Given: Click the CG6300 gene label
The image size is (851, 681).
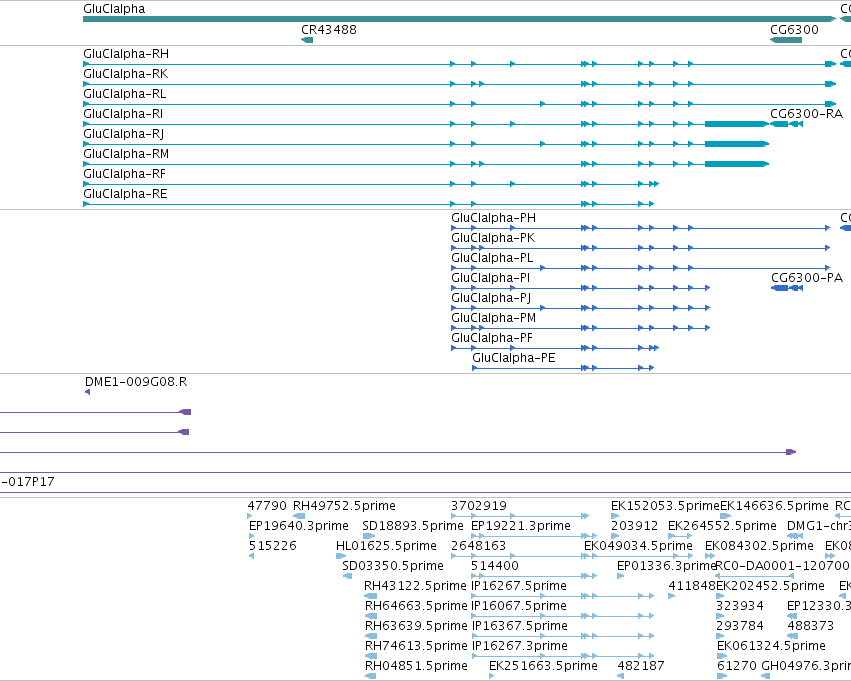Looking at the screenshot, I should pyautogui.click(x=794, y=29).
